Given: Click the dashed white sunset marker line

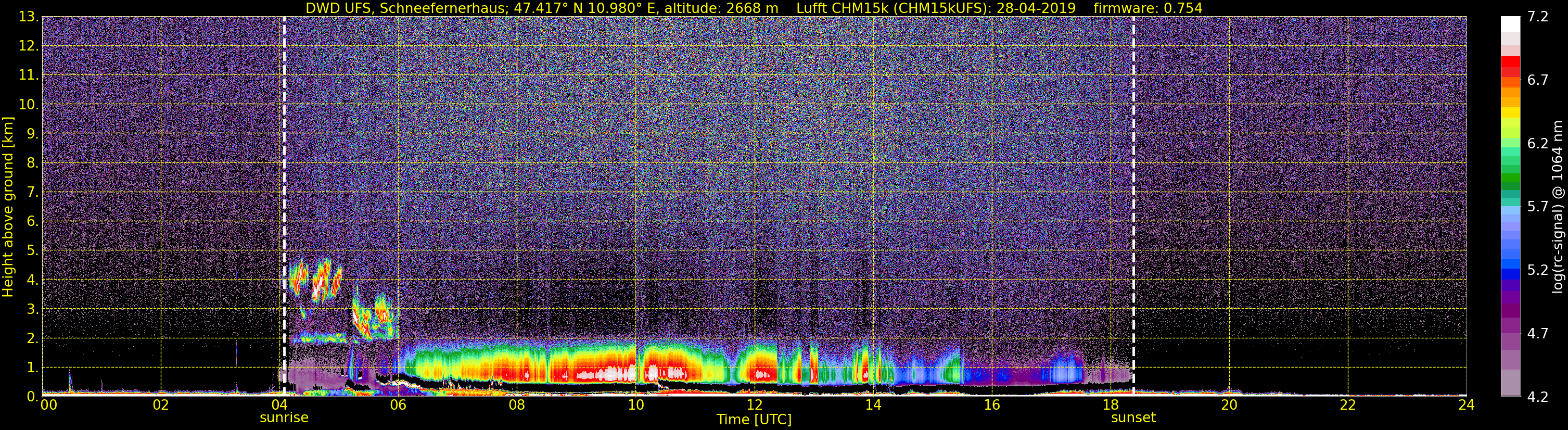Looking at the screenshot, I should coord(1133,206).
